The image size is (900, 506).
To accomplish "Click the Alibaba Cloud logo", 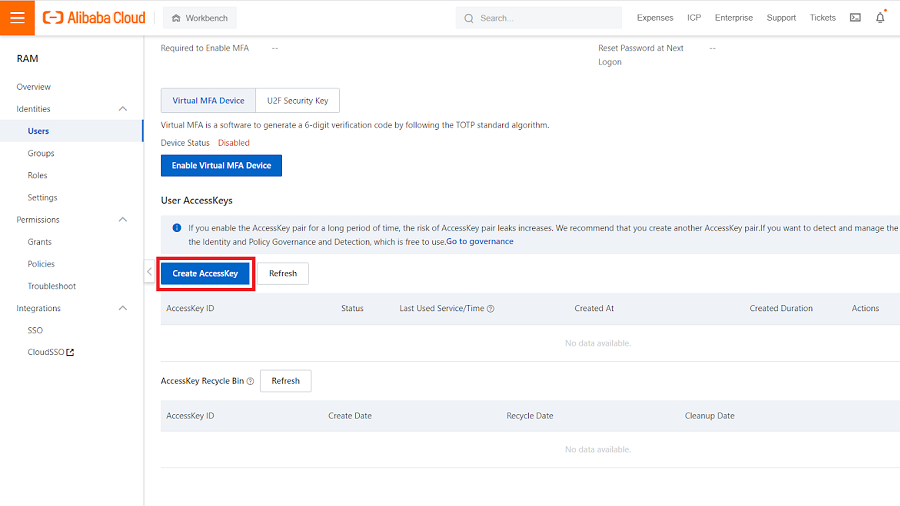I will click(x=94, y=17).
